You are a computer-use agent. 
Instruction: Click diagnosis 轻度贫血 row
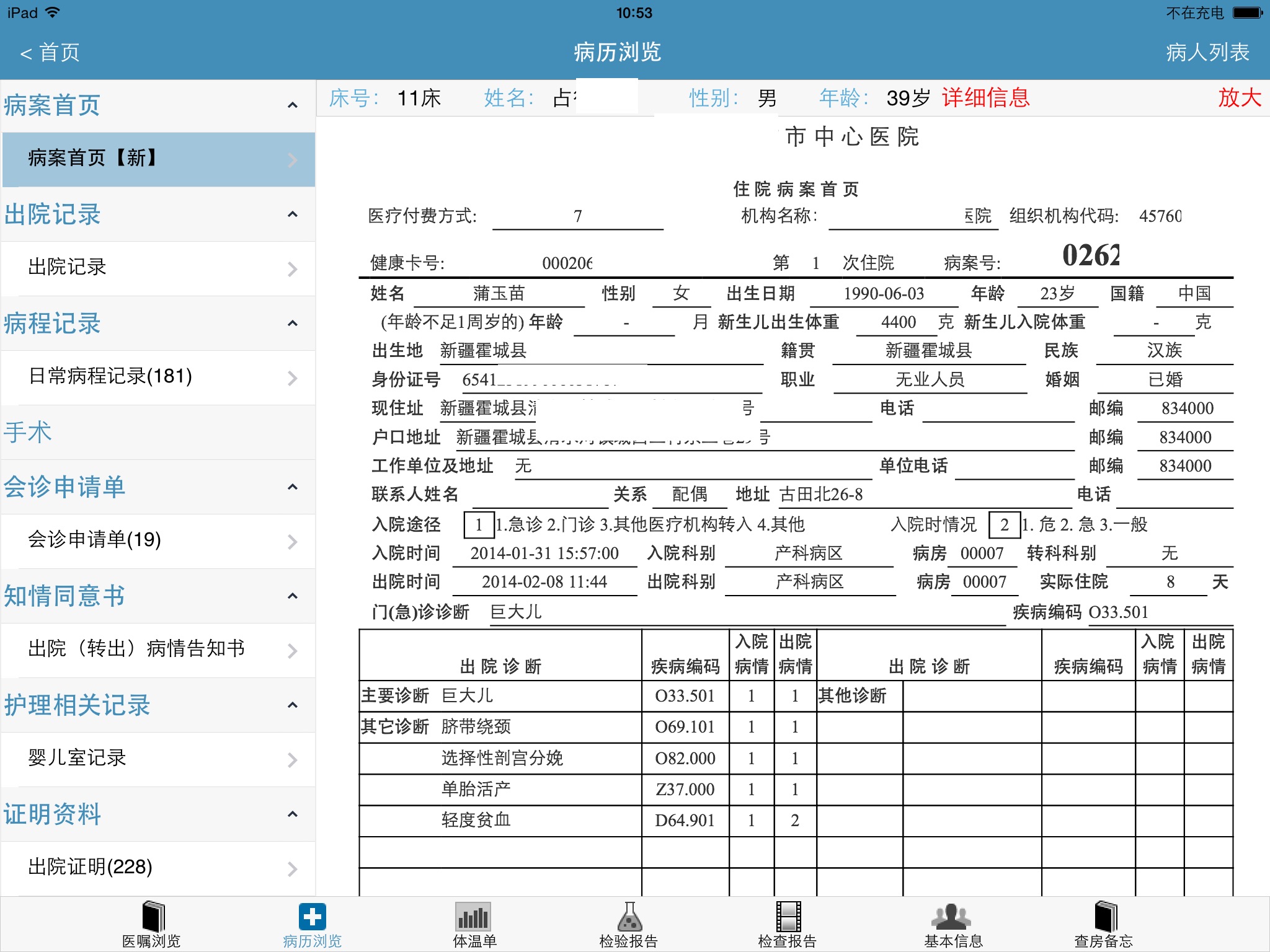476,821
